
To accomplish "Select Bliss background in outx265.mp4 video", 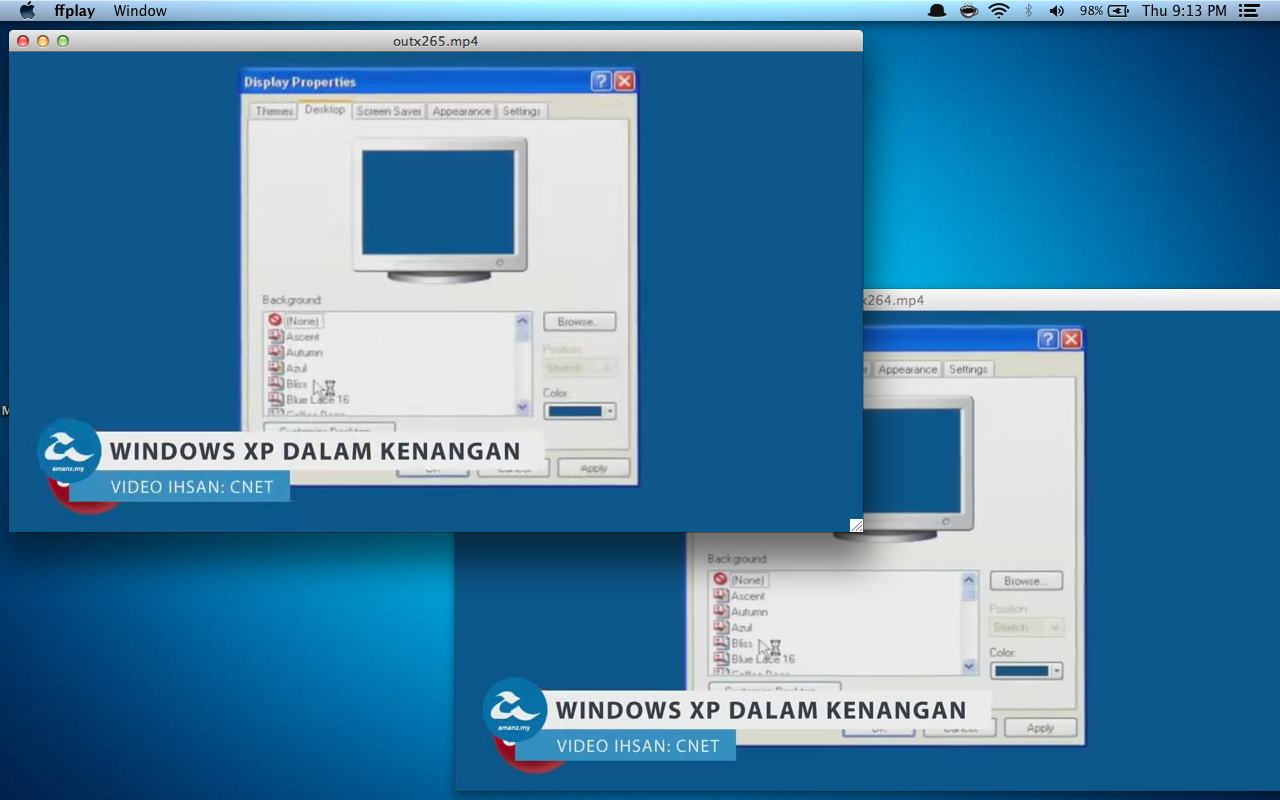I will tap(288, 384).
